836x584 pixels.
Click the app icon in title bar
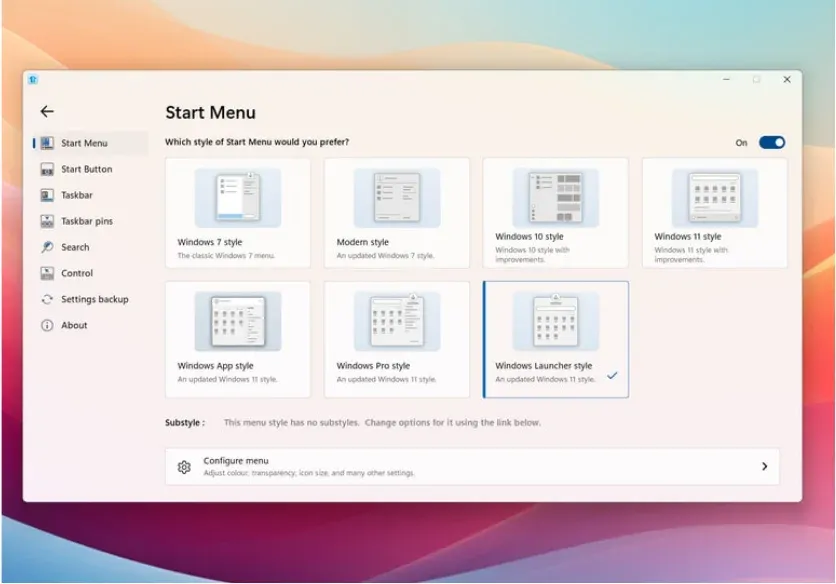point(33,79)
